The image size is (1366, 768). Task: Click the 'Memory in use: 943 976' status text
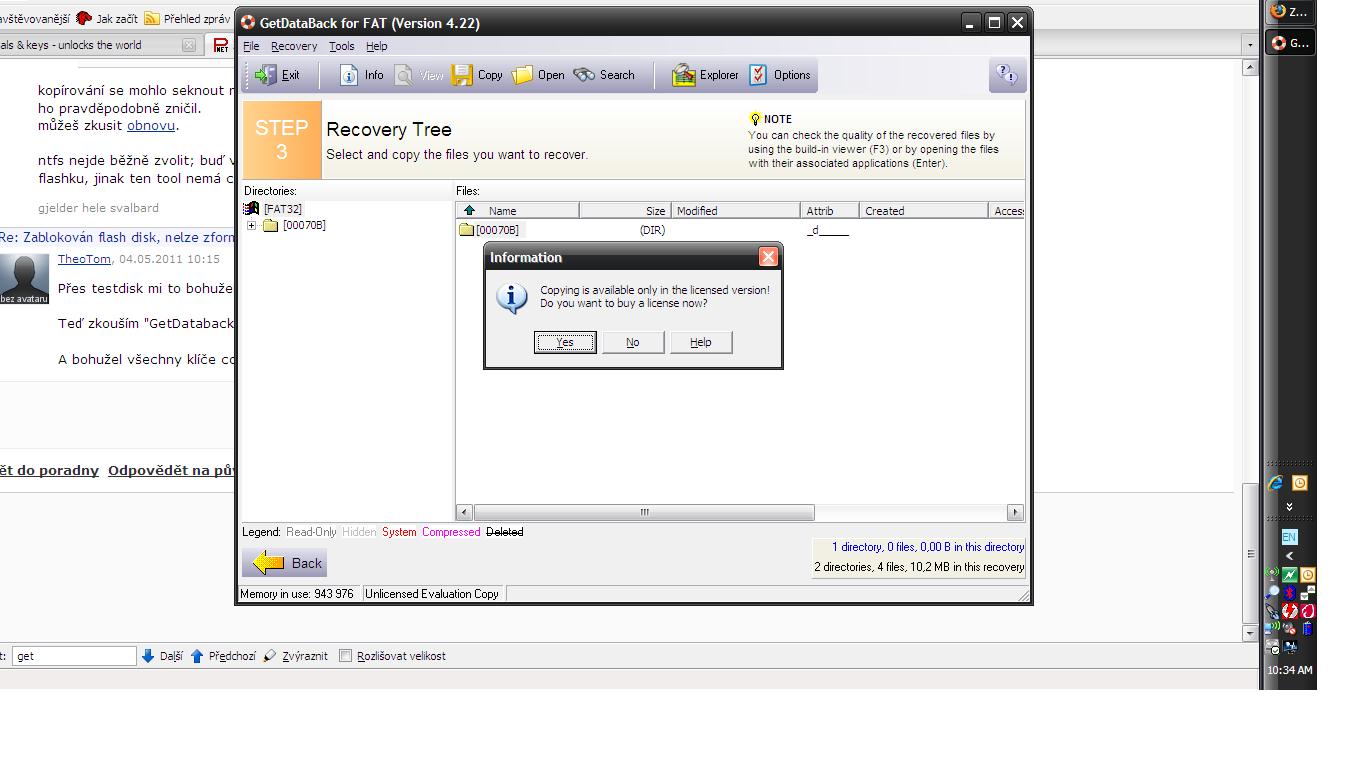pos(297,594)
